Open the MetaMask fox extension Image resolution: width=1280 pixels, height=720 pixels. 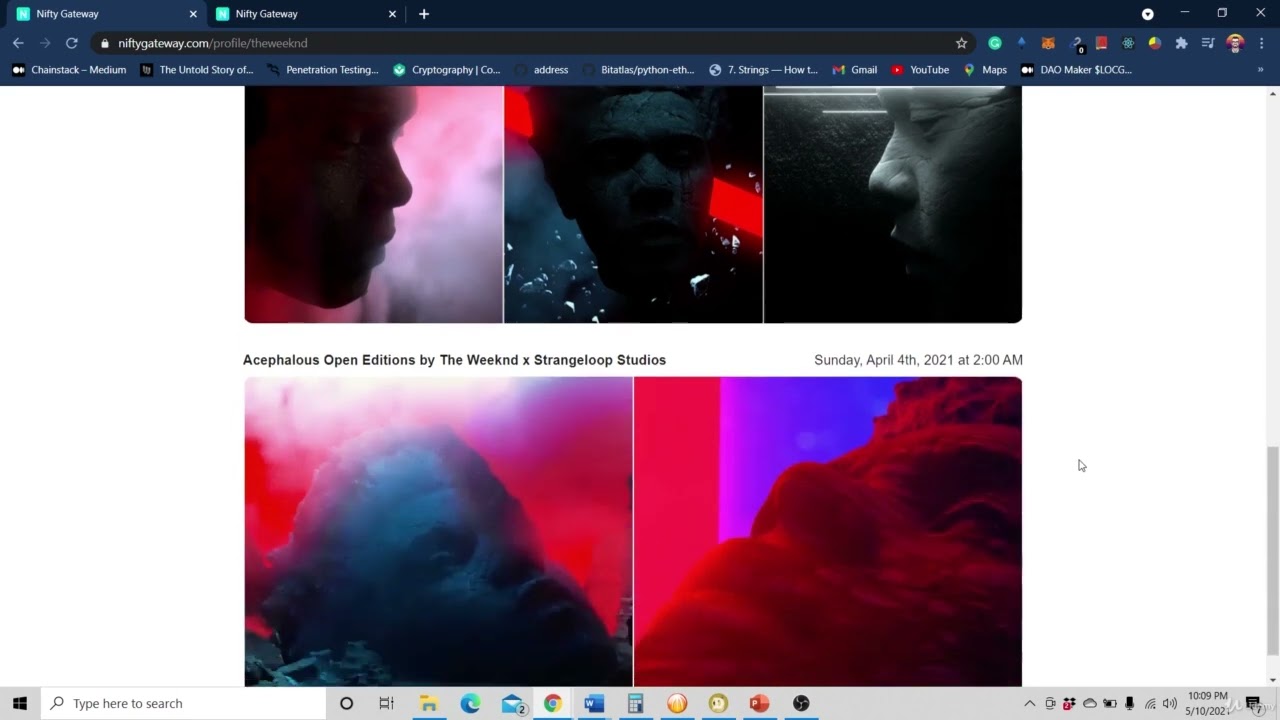[x=1048, y=43]
